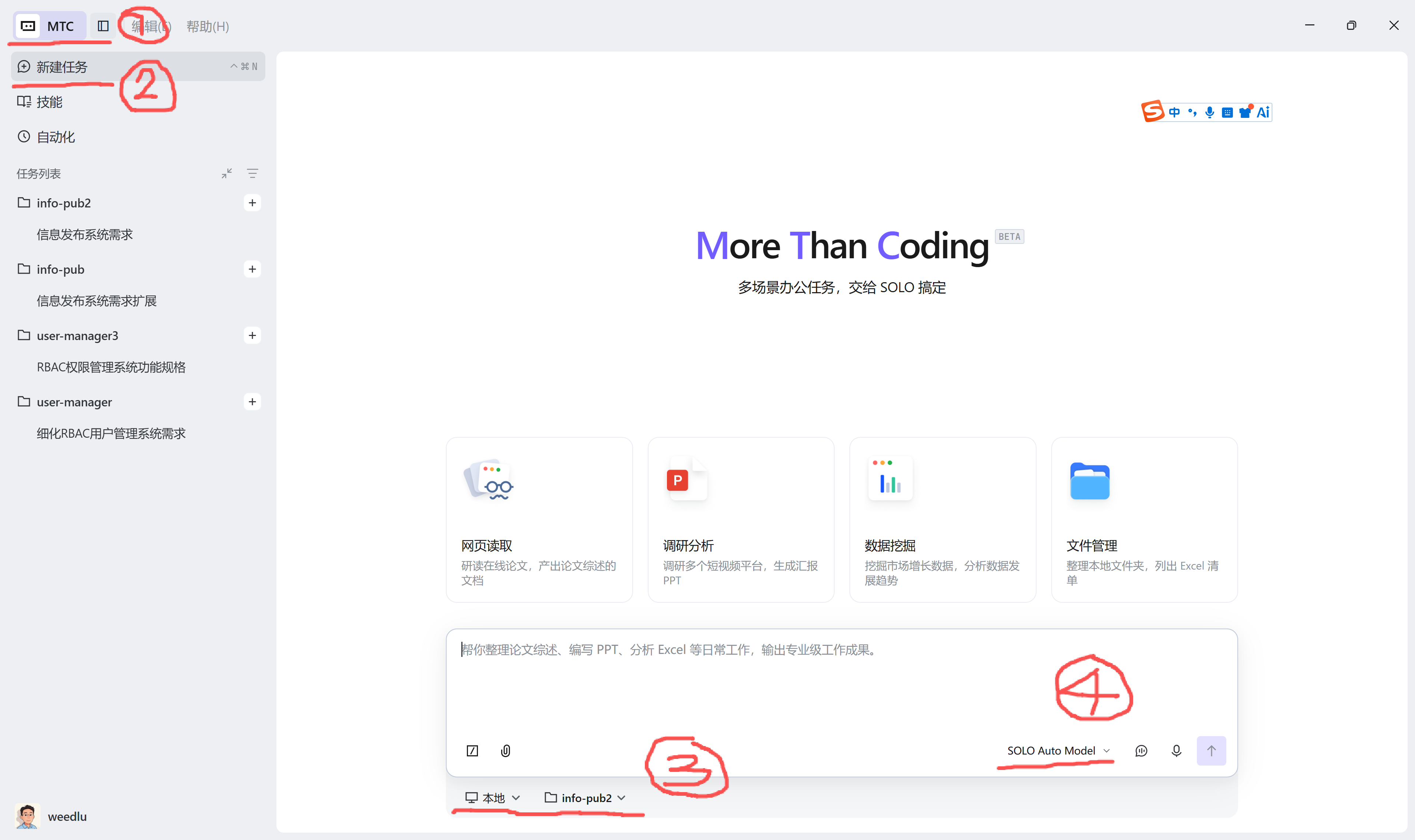Open the task list filter icon
1415x840 pixels.
point(252,173)
